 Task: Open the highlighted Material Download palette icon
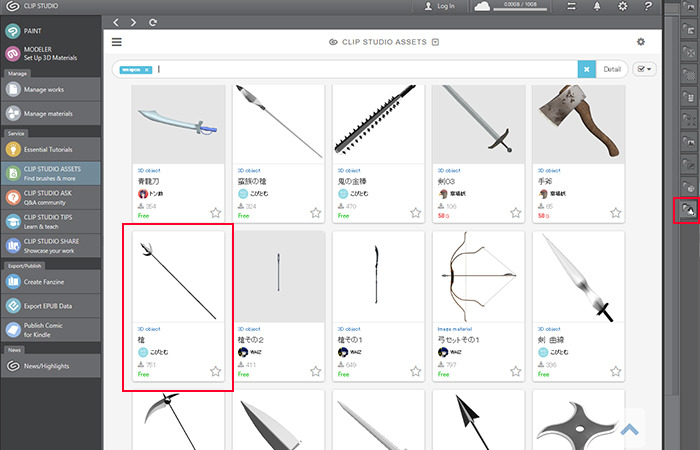tap(688, 210)
